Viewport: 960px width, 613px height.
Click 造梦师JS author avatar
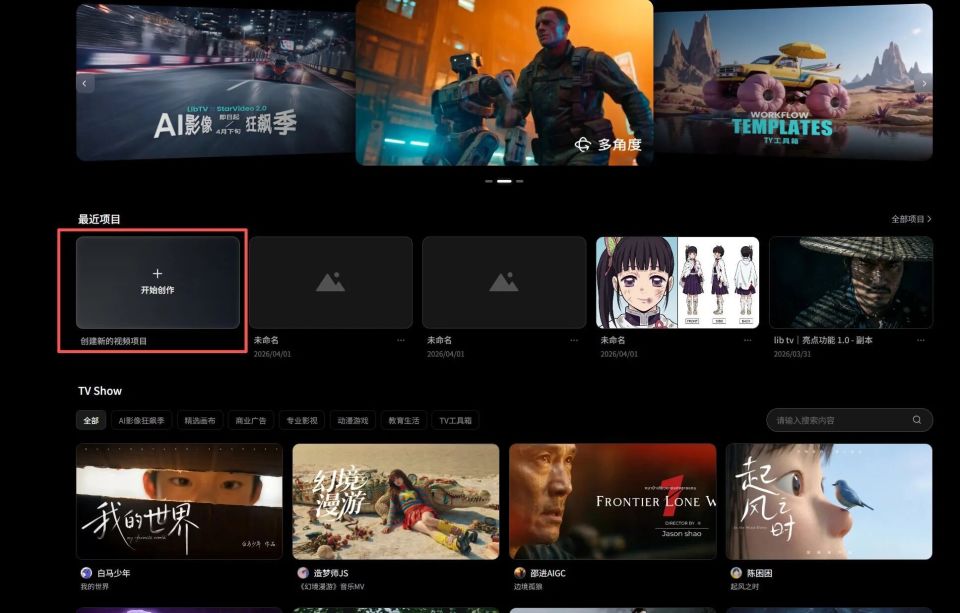303,573
